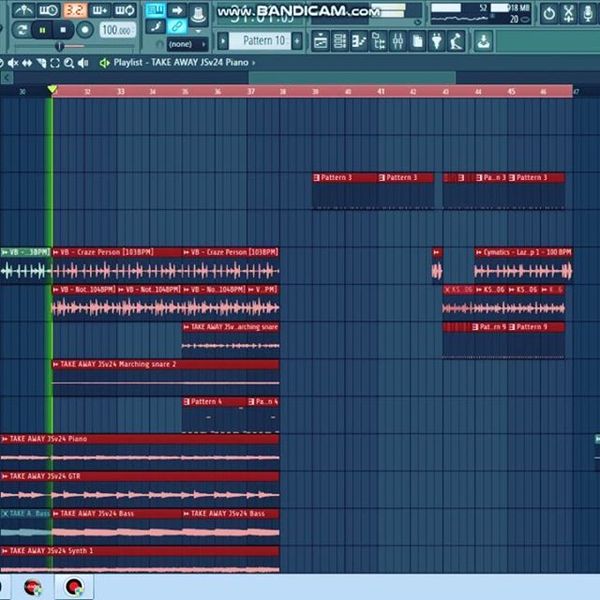Open the Browser tree icon
Viewport: 600px width, 600px height.
pyautogui.click(x=378, y=41)
